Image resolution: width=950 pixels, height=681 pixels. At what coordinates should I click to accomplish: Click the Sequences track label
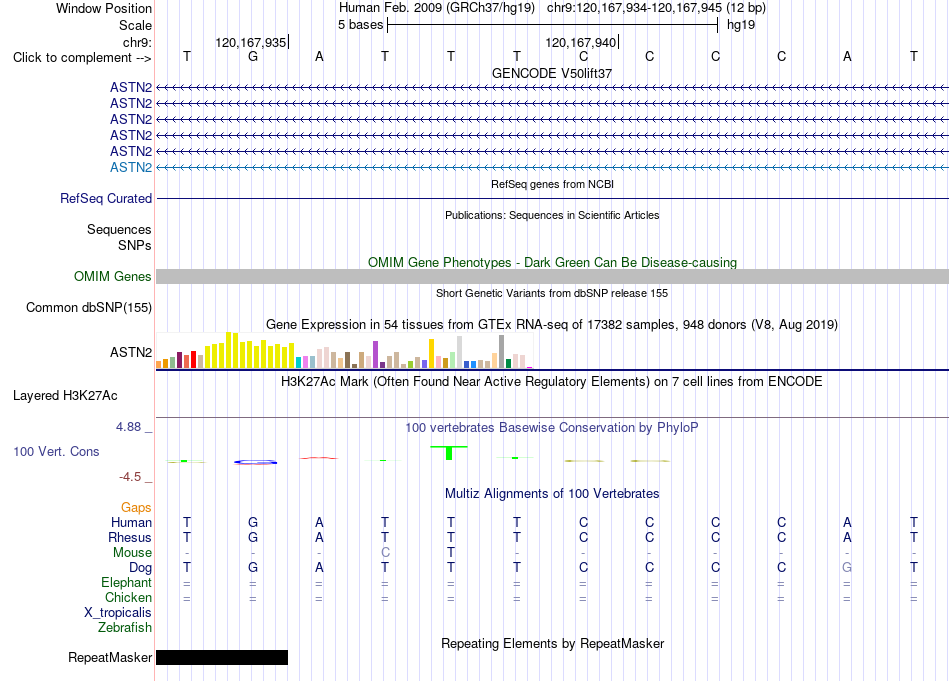click(119, 230)
